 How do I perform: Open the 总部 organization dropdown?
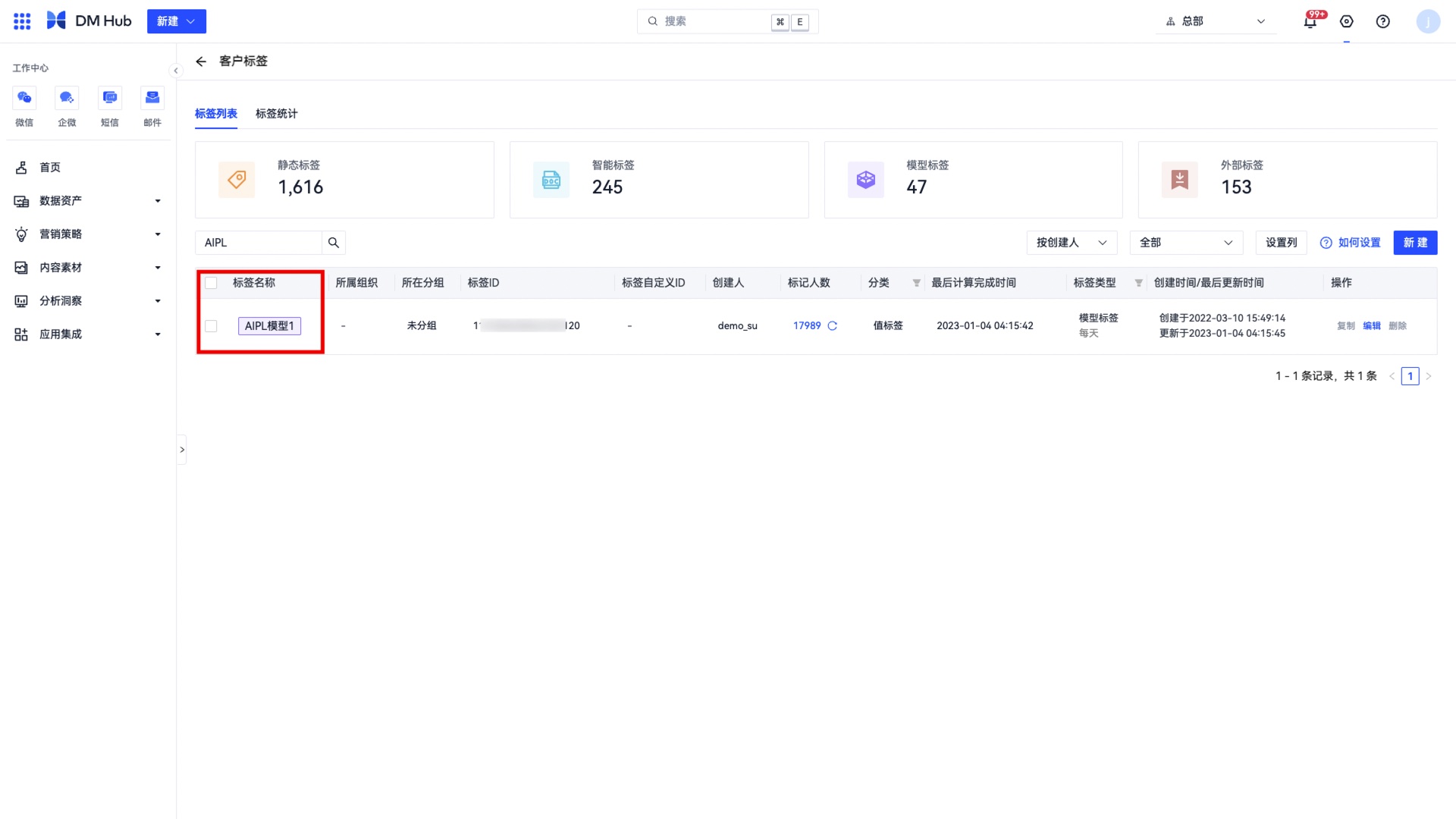[1216, 21]
